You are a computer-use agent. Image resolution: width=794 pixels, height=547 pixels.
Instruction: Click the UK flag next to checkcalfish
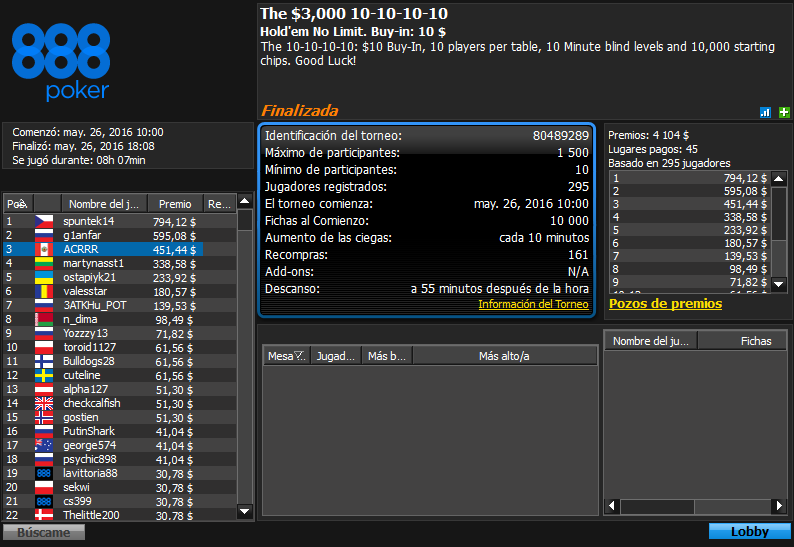pos(44,403)
